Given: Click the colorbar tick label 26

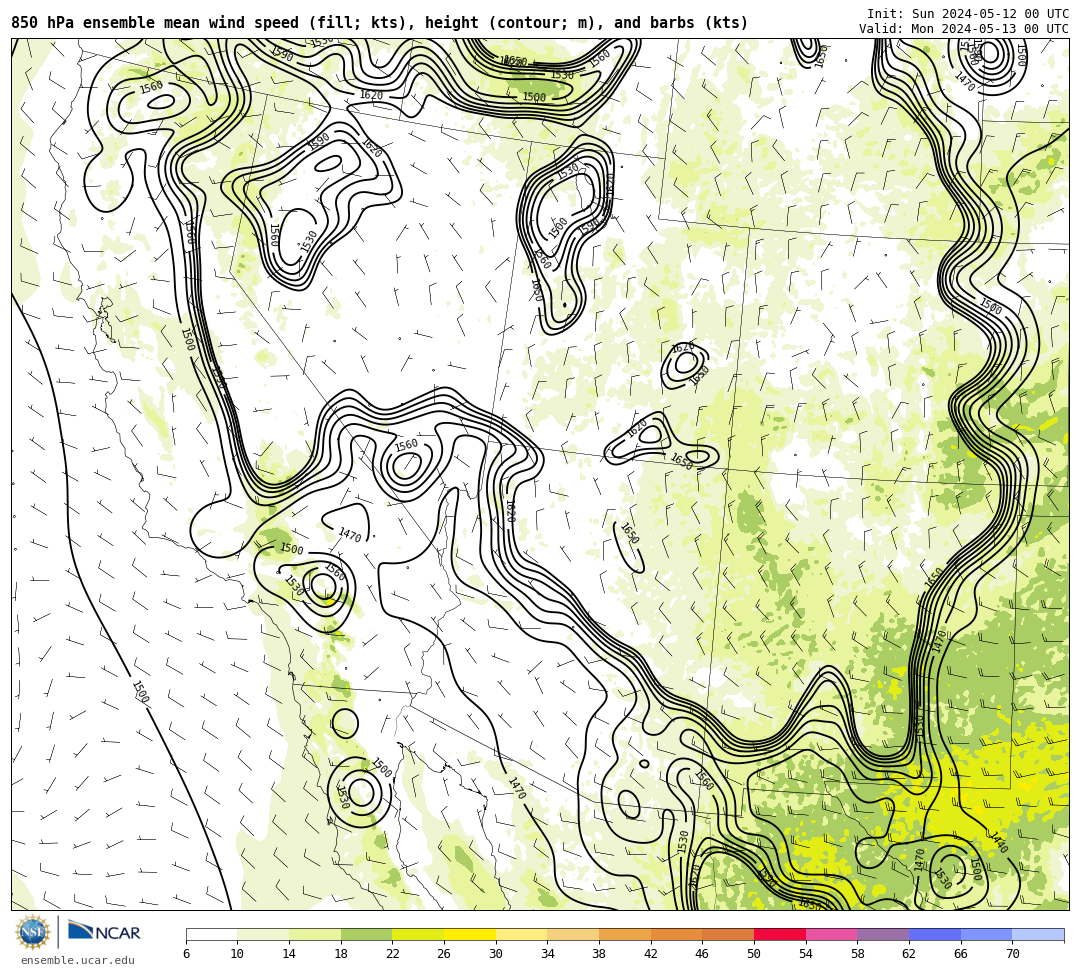Looking at the screenshot, I should pyautogui.click(x=444, y=954).
